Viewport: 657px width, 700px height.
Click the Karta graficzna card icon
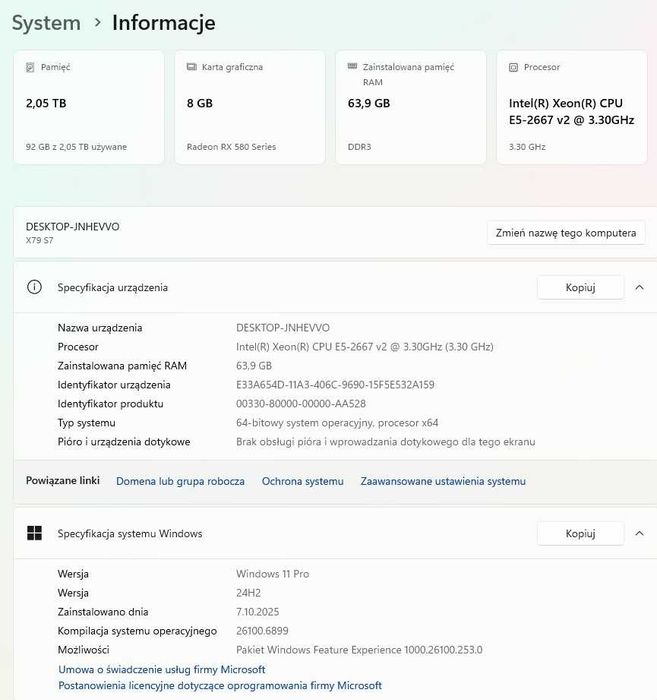pyautogui.click(x=191, y=67)
